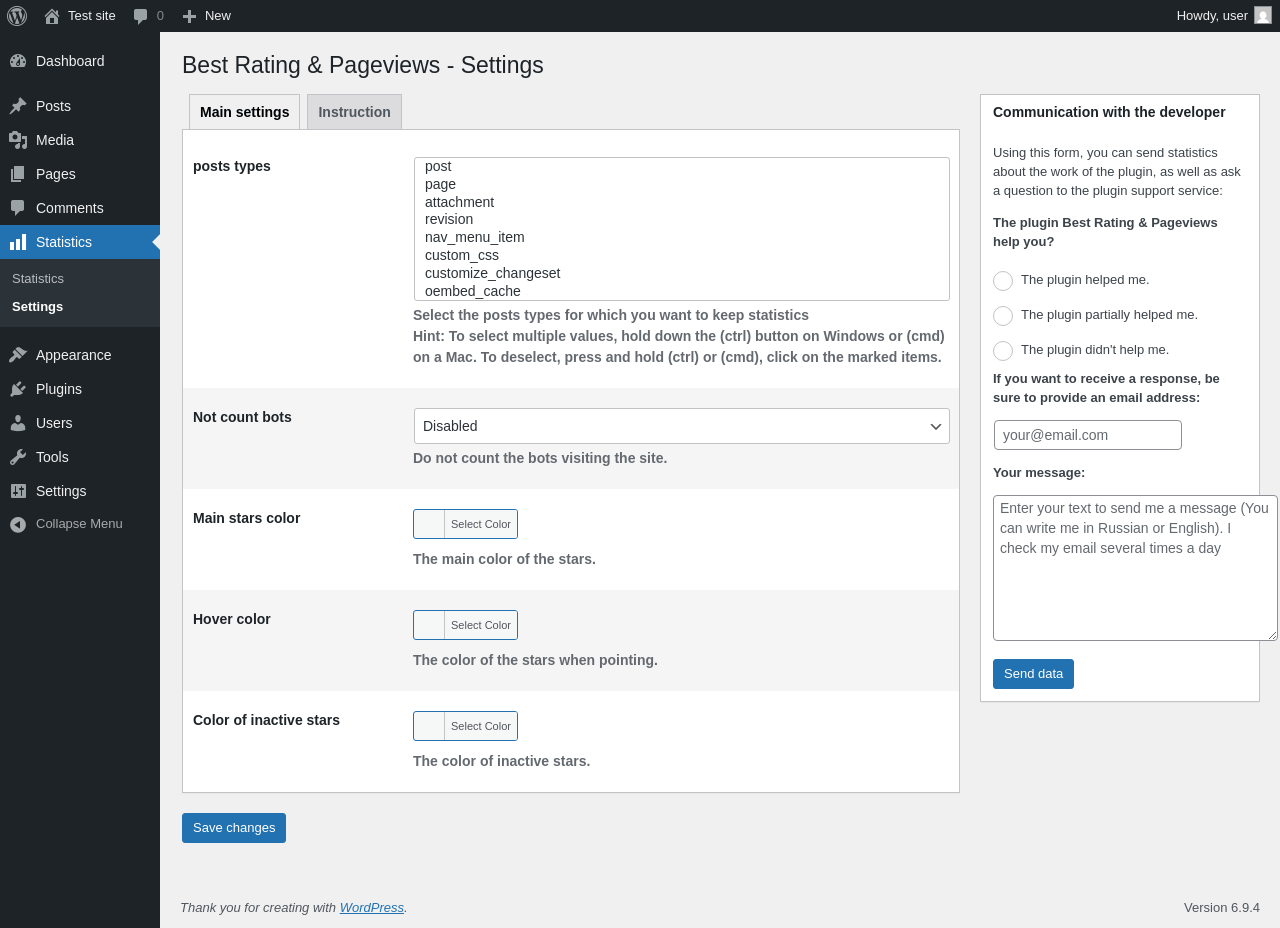Open the Tools wrench icon

pyautogui.click(x=18, y=457)
